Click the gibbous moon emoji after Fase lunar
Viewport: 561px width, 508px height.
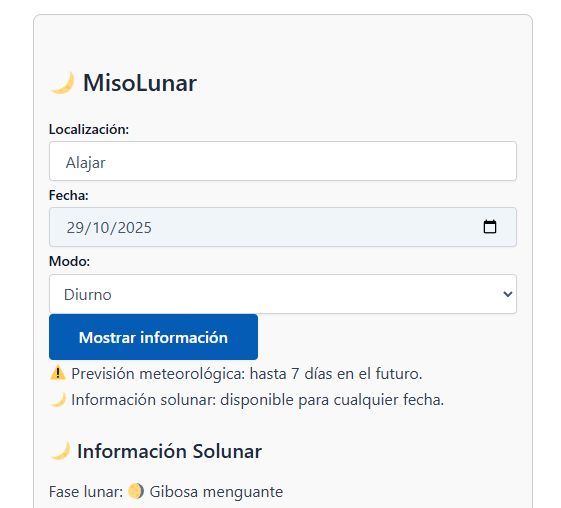point(136,491)
